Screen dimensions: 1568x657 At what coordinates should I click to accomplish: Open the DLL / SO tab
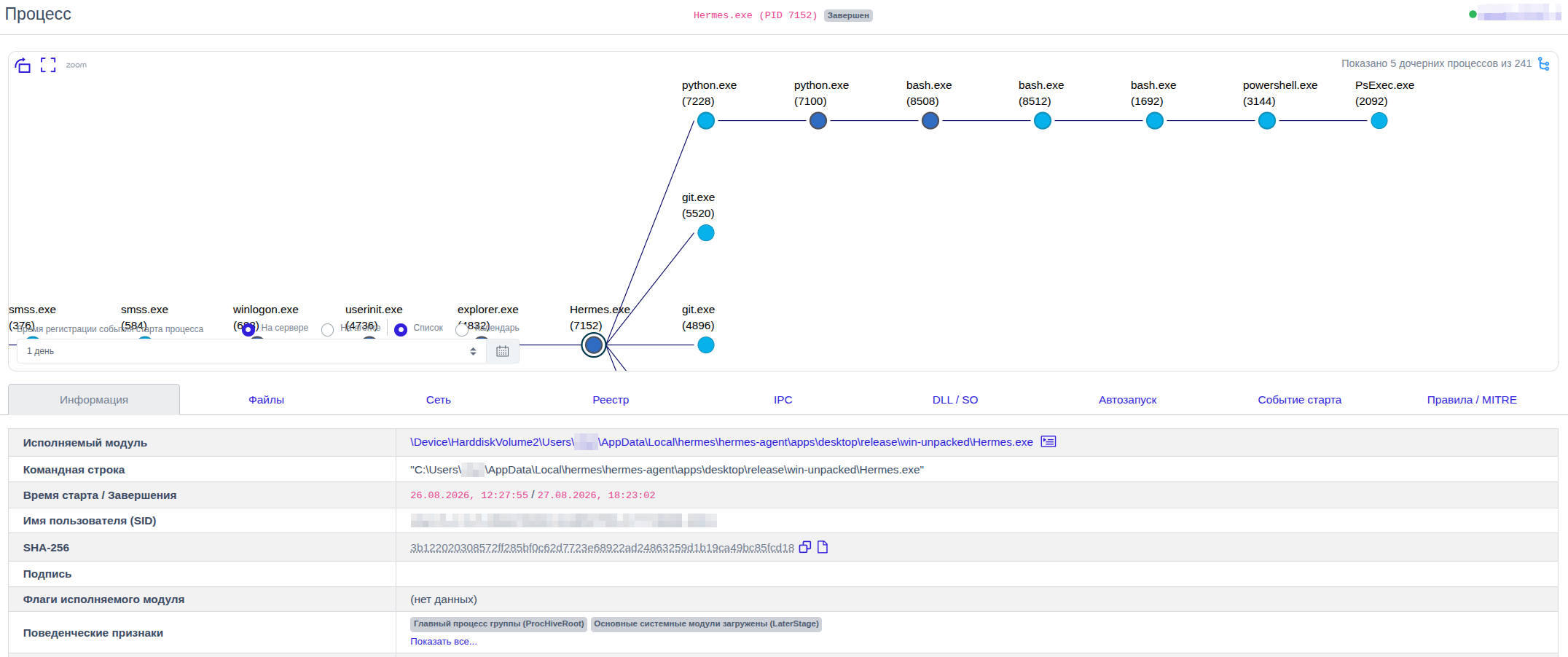click(955, 400)
